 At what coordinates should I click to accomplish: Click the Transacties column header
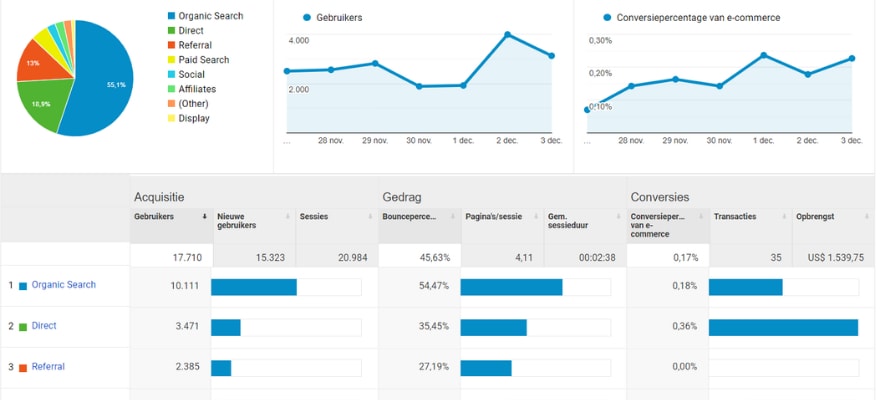click(735, 216)
